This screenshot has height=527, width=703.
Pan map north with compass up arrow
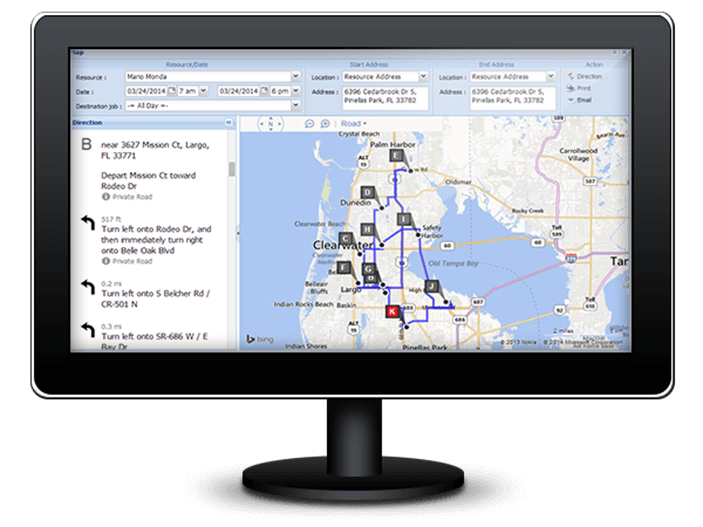tap(271, 118)
